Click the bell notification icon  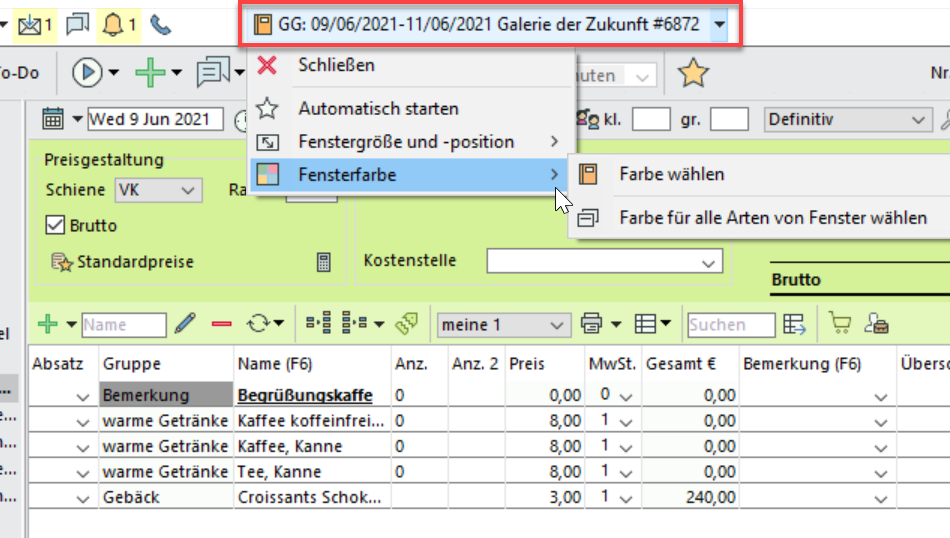pyautogui.click(x=113, y=23)
